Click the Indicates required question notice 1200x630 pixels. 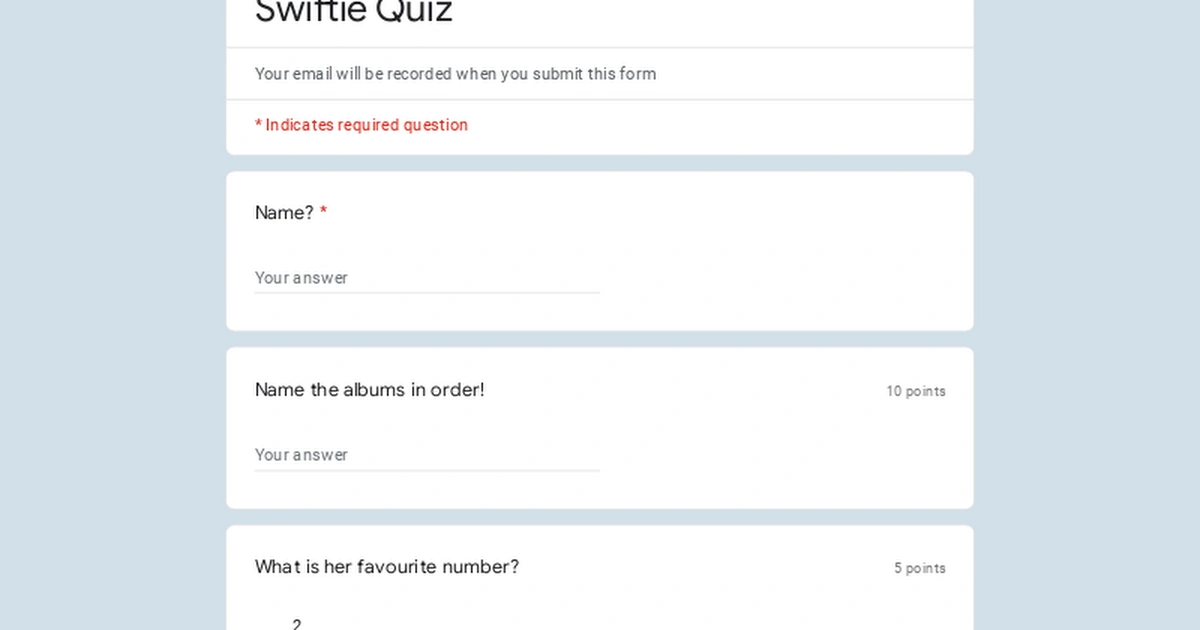[361, 125]
